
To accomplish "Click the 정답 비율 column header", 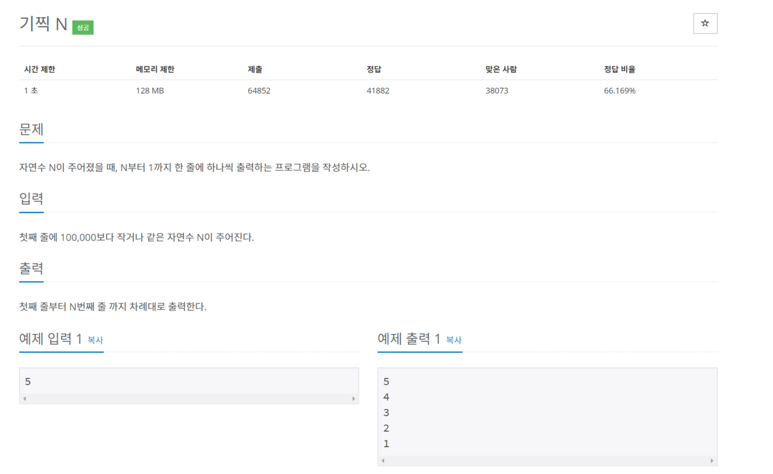I will coord(620,69).
